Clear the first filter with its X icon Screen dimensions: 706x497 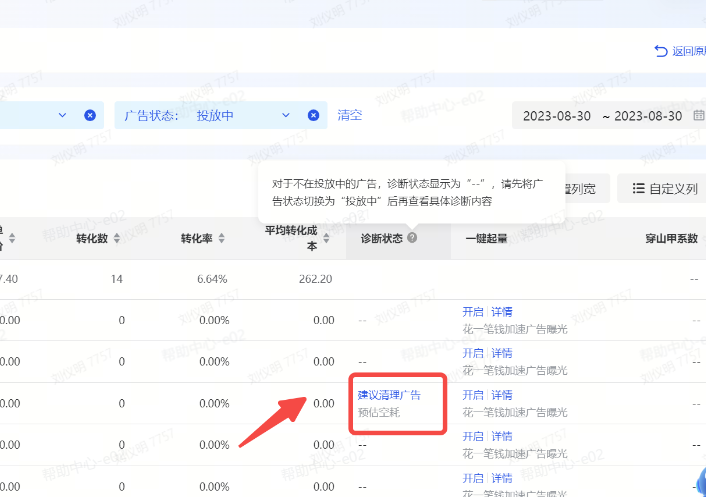click(x=90, y=115)
